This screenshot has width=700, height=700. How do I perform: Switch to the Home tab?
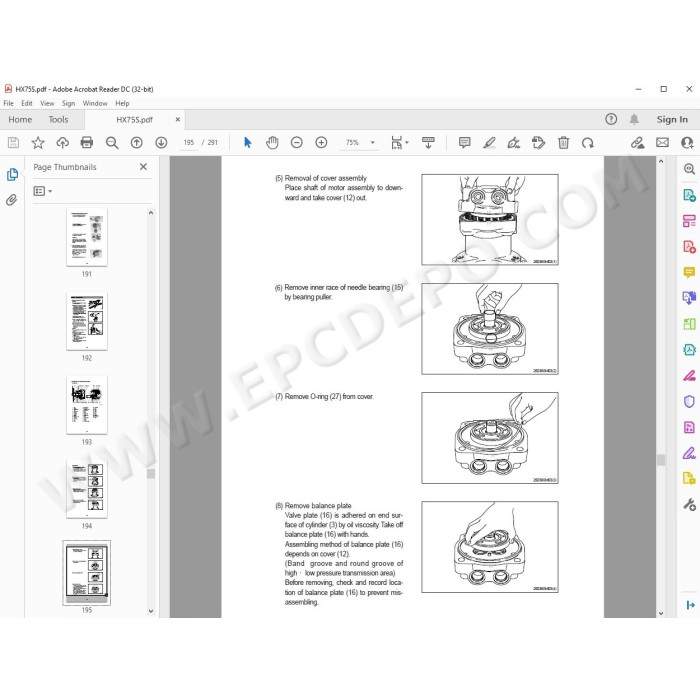pyautogui.click(x=20, y=119)
